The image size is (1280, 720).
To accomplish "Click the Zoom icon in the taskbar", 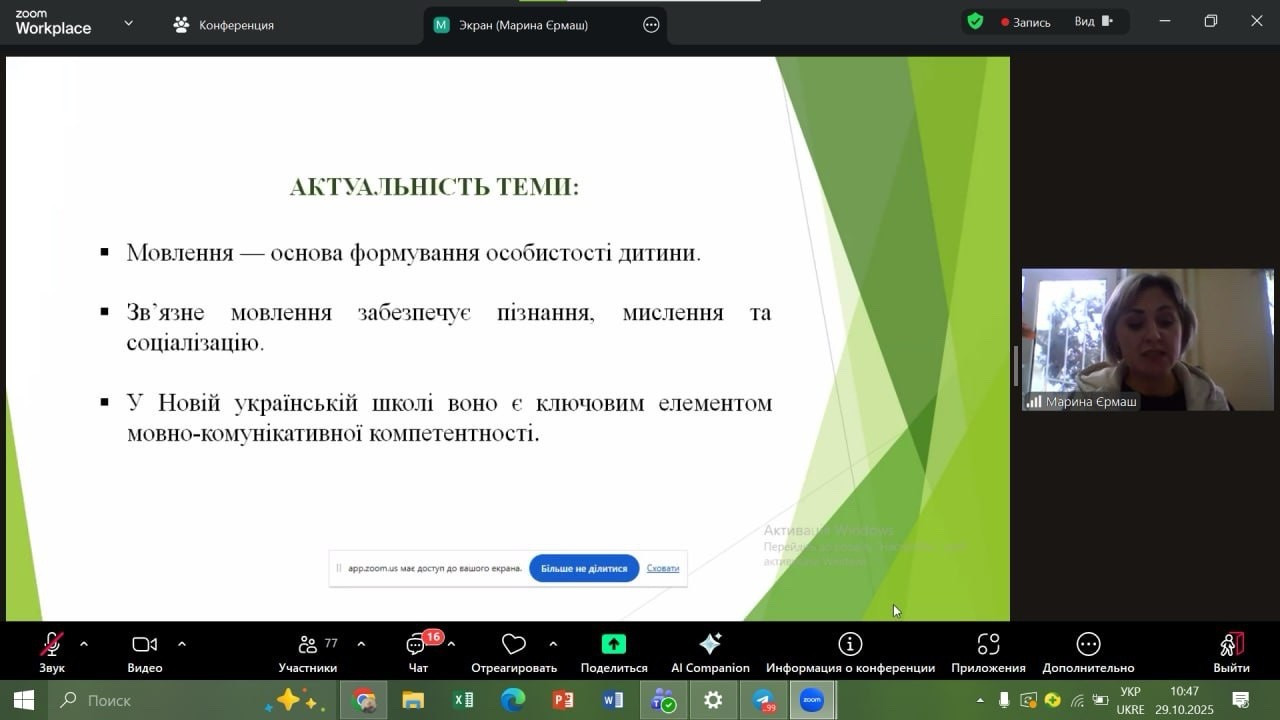I will [x=812, y=700].
